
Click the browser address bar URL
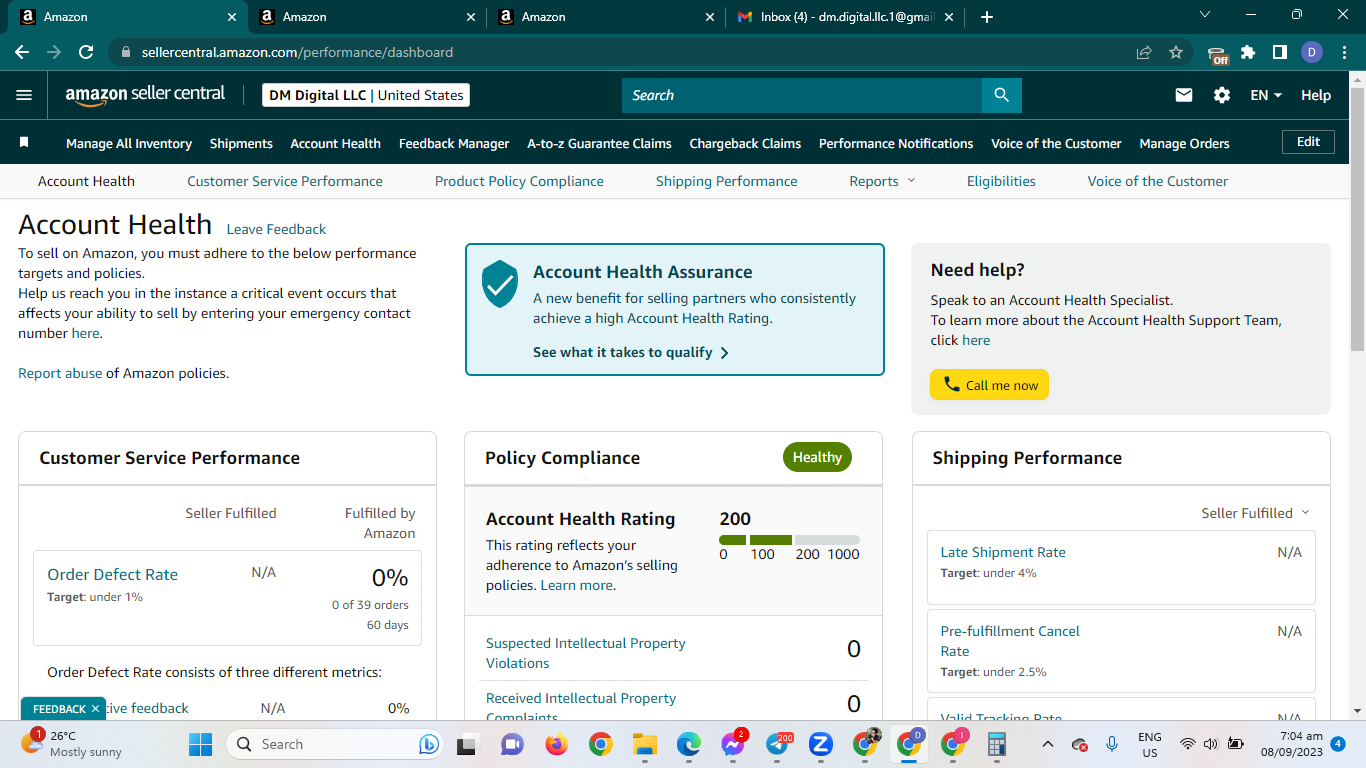pos(297,52)
